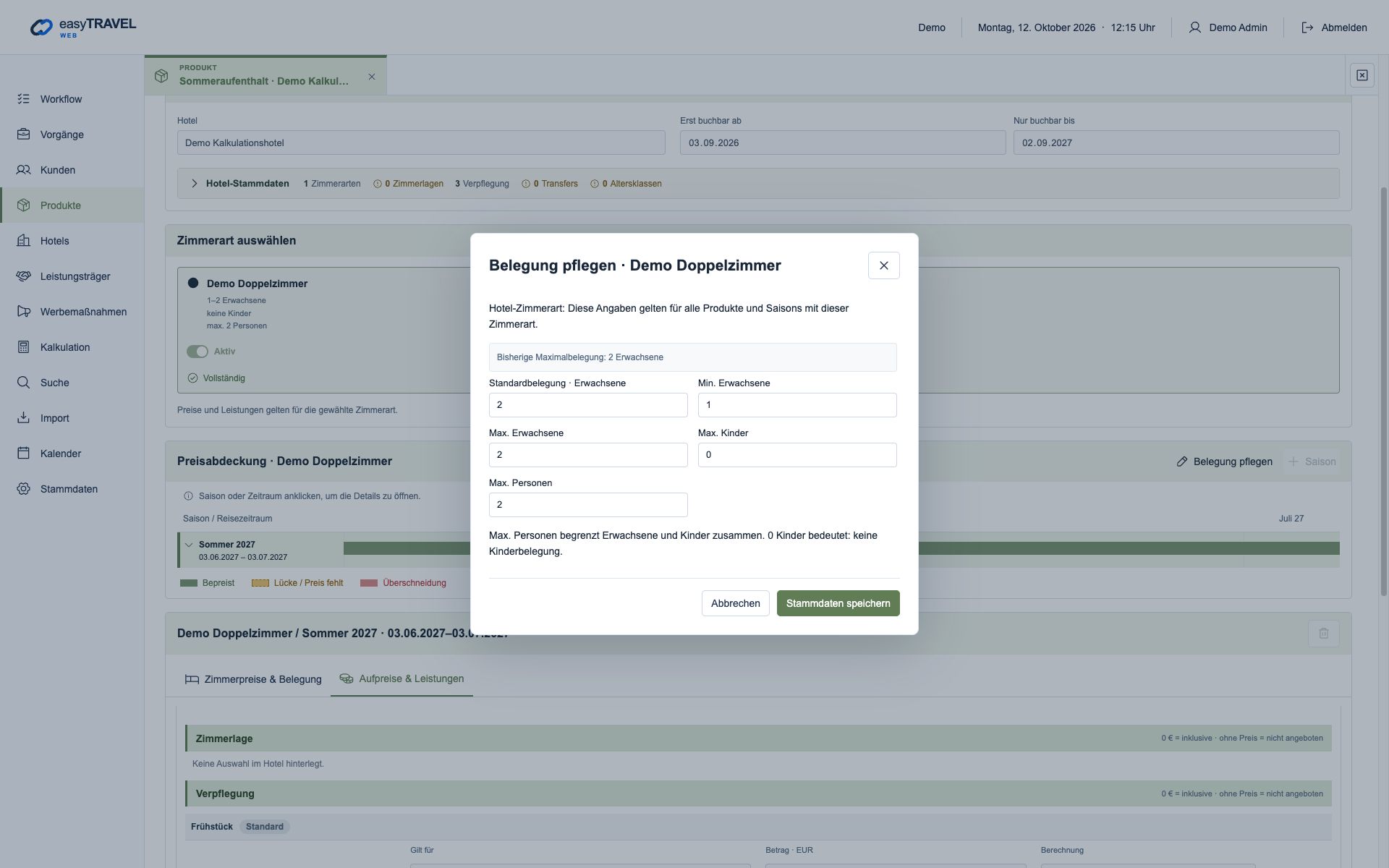The height and width of the screenshot is (868, 1389).
Task: Click the Nur buchbar bis date field
Action: [x=1176, y=142]
